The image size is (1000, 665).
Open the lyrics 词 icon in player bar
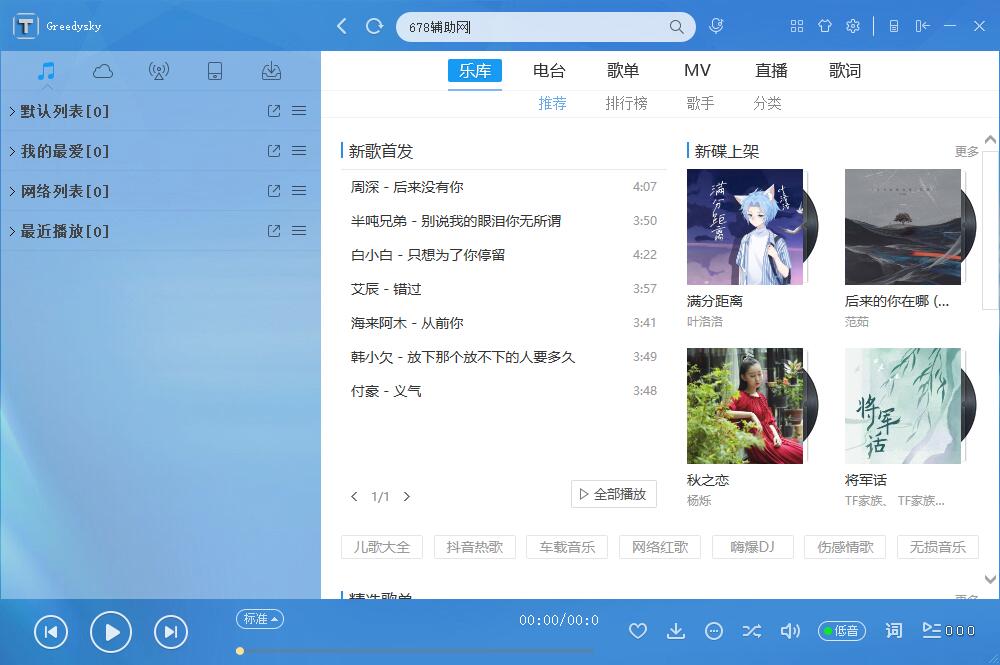[x=894, y=630]
